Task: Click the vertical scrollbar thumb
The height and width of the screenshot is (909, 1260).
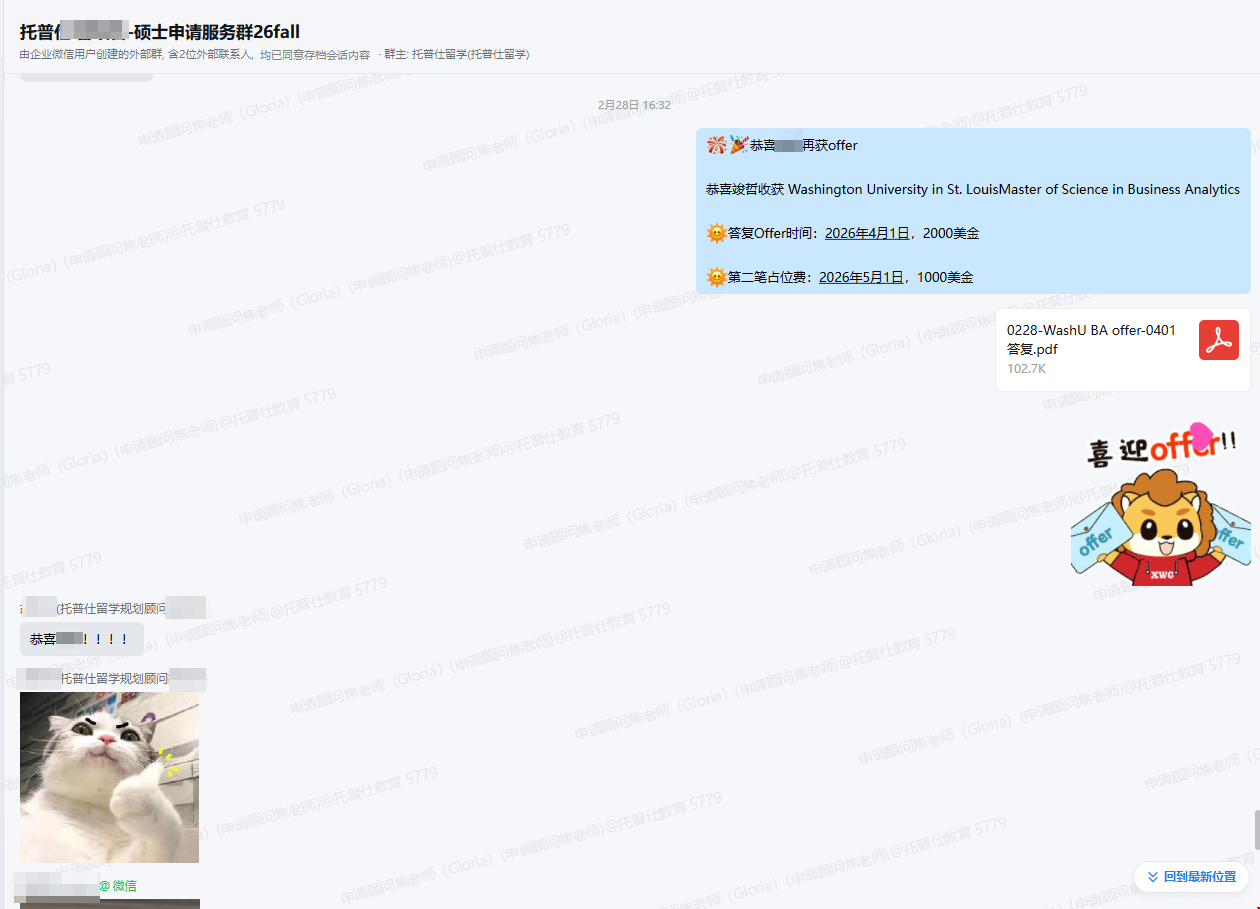Action: 1257,829
